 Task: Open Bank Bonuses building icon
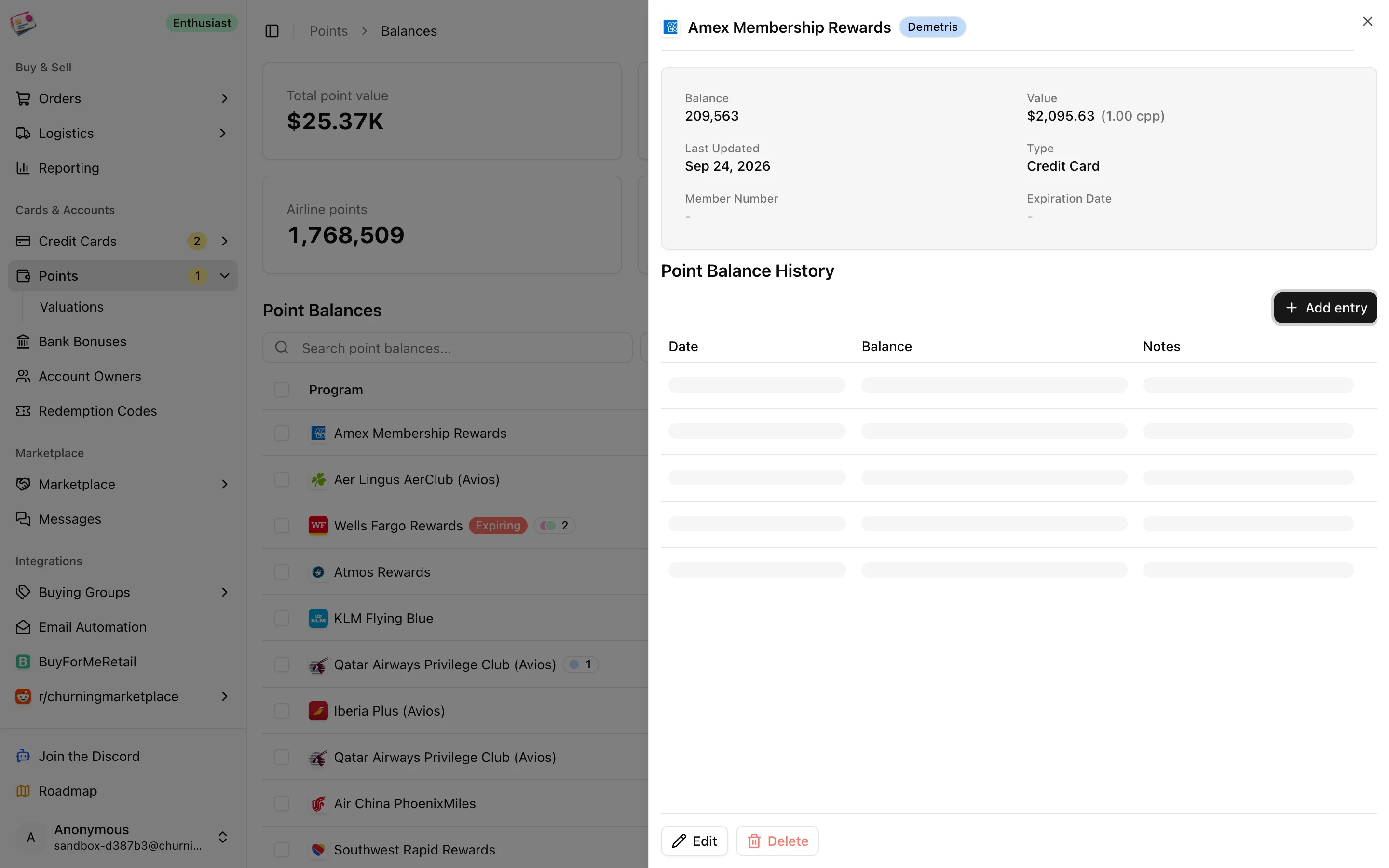(23, 341)
